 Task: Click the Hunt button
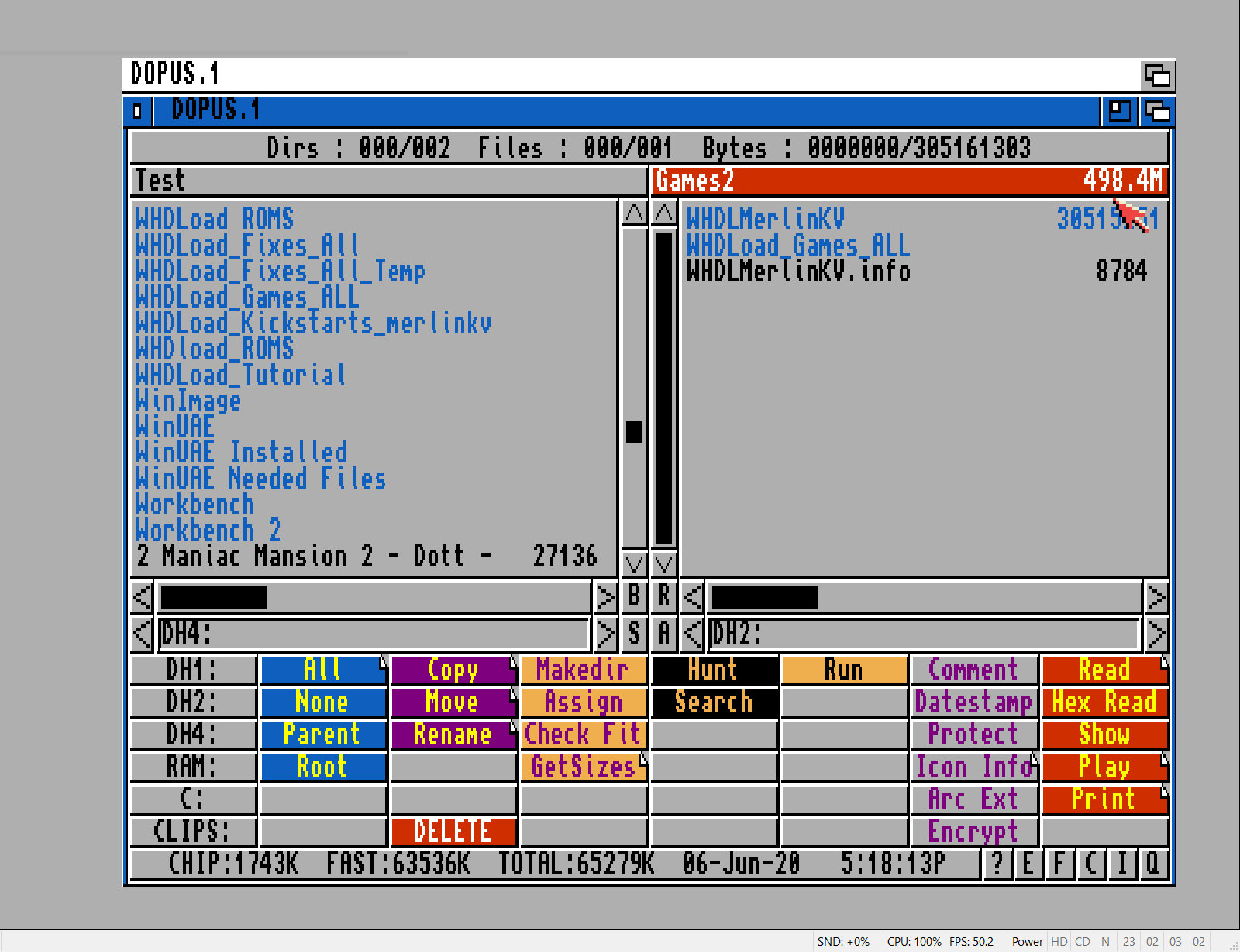coord(714,670)
